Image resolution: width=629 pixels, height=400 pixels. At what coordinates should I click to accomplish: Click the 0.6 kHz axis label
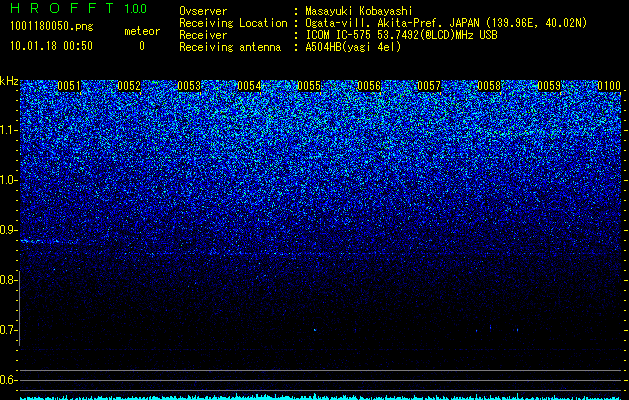tap(8, 380)
